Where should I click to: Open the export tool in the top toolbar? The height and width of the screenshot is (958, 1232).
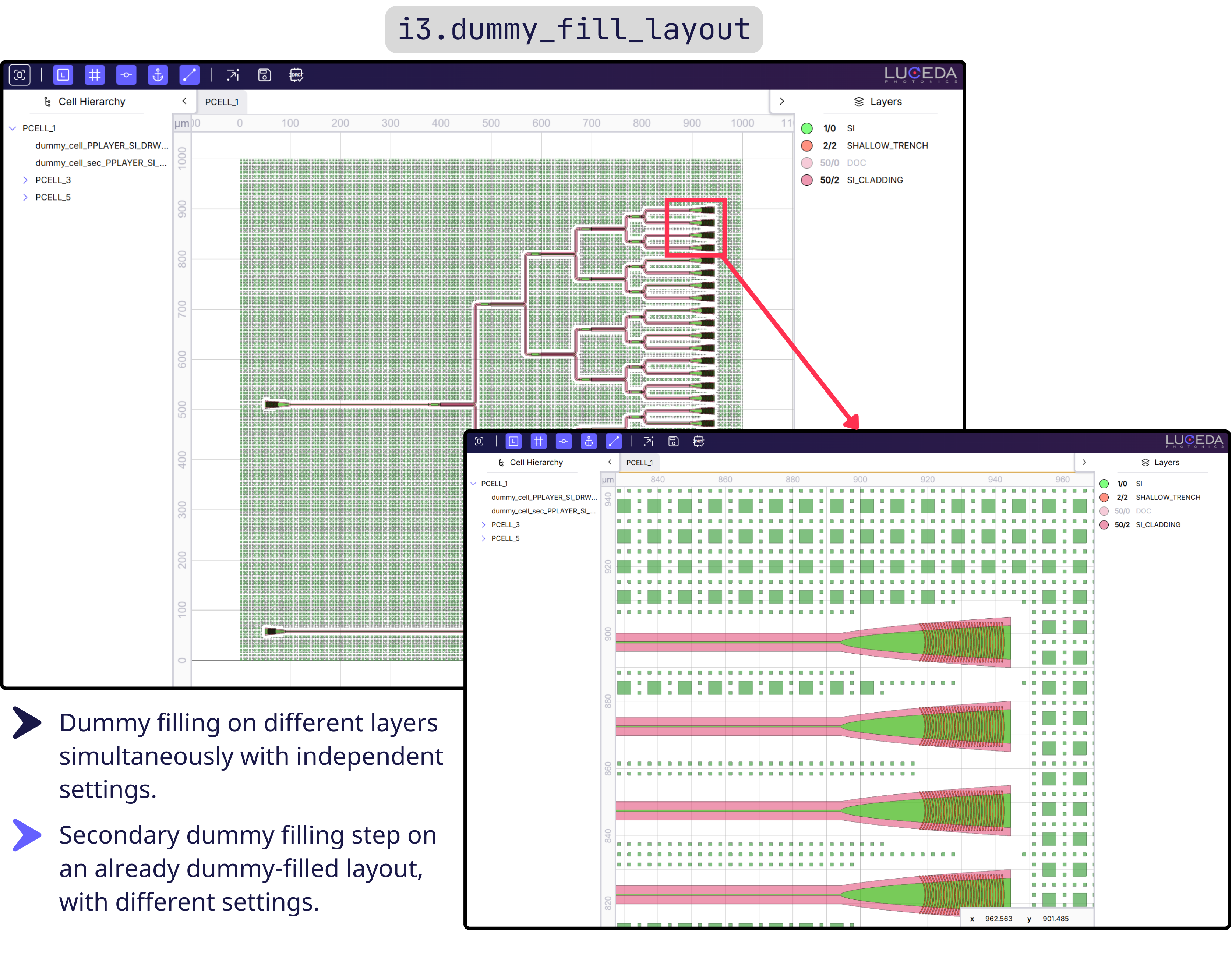pos(233,75)
